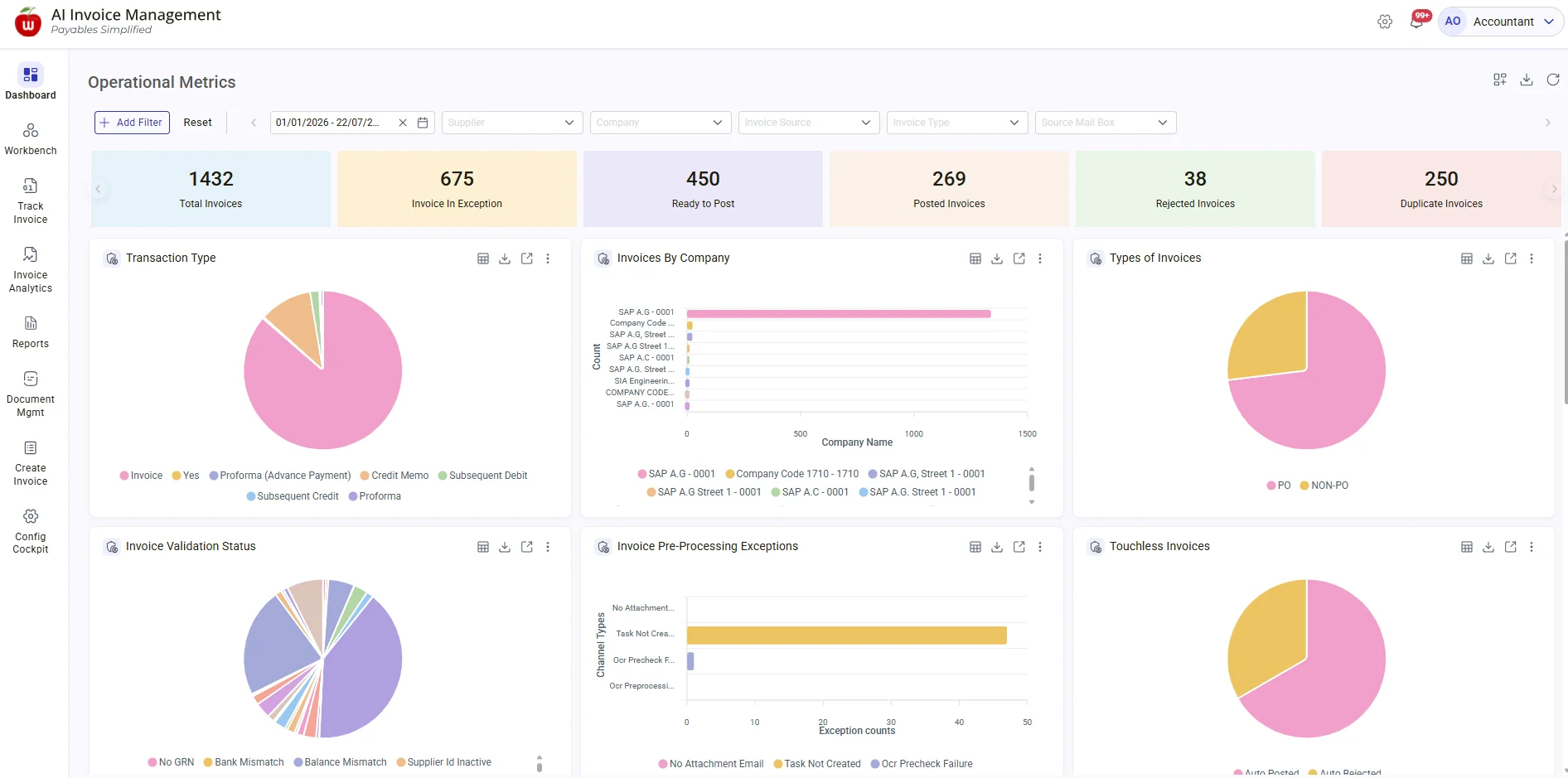
Task: Open Invoice Analytics from sidebar
Action: [31, 270]
